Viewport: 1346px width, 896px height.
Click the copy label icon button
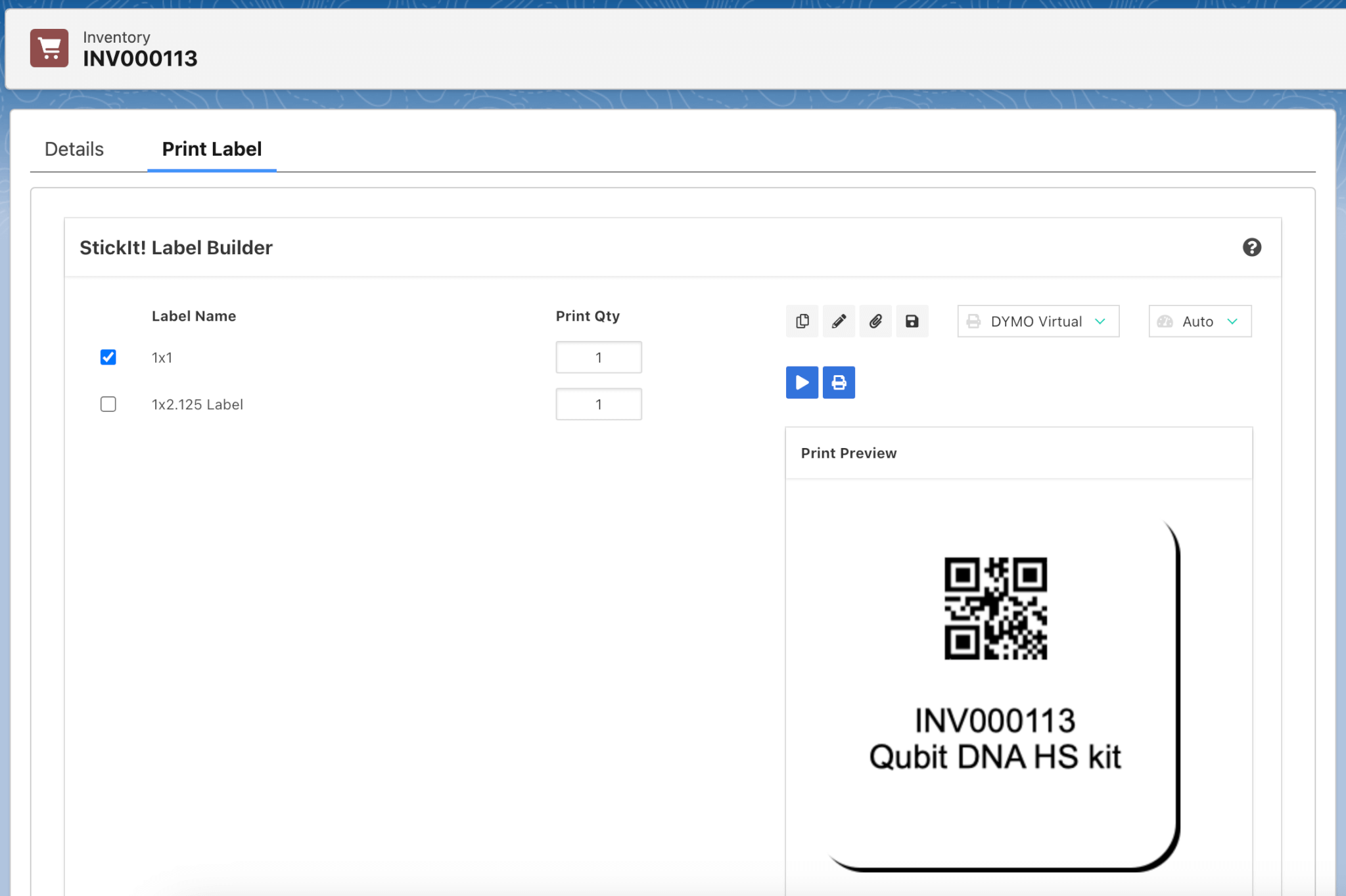coord(802,321)
